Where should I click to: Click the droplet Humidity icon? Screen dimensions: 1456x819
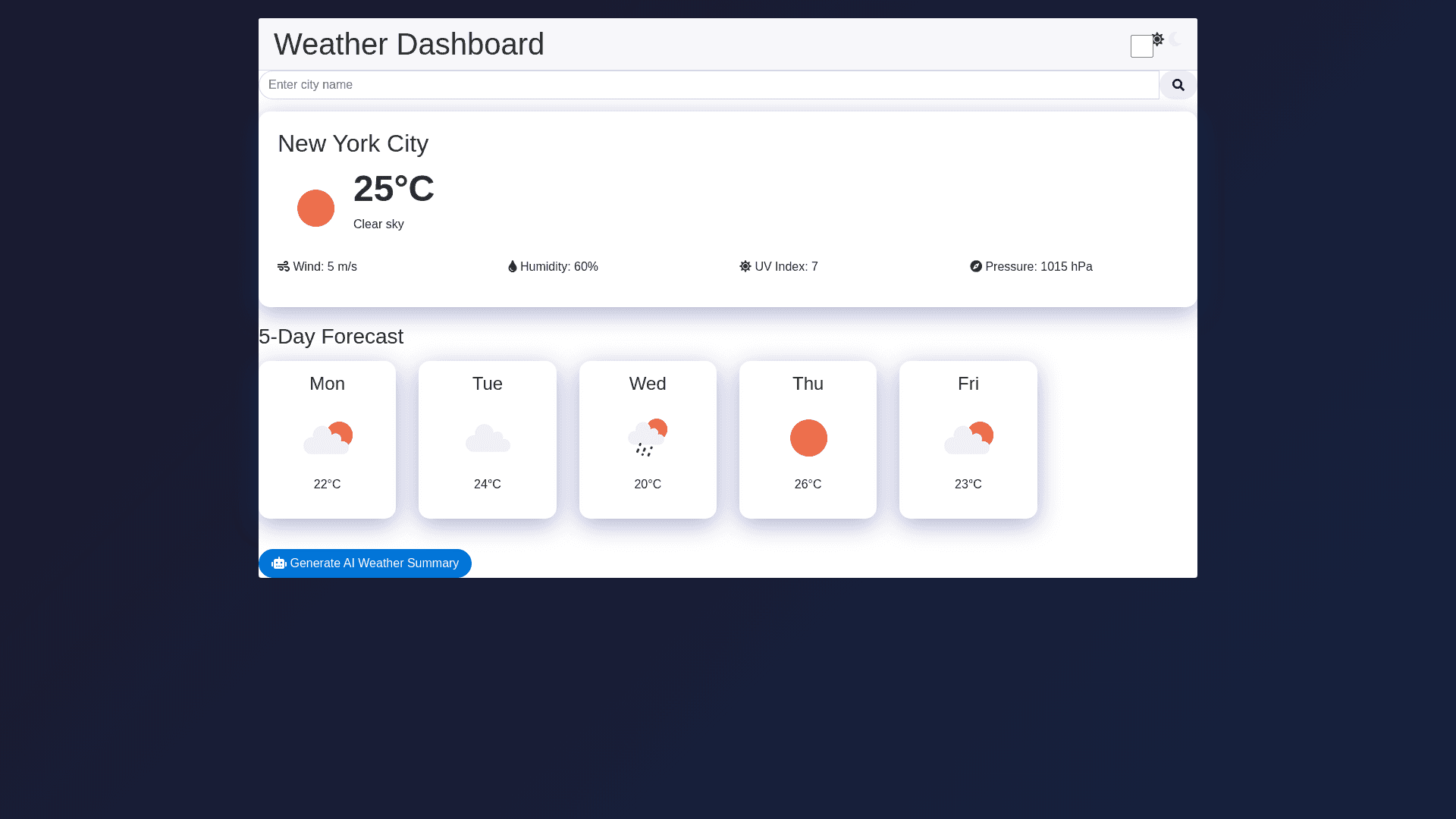(513, 267)
